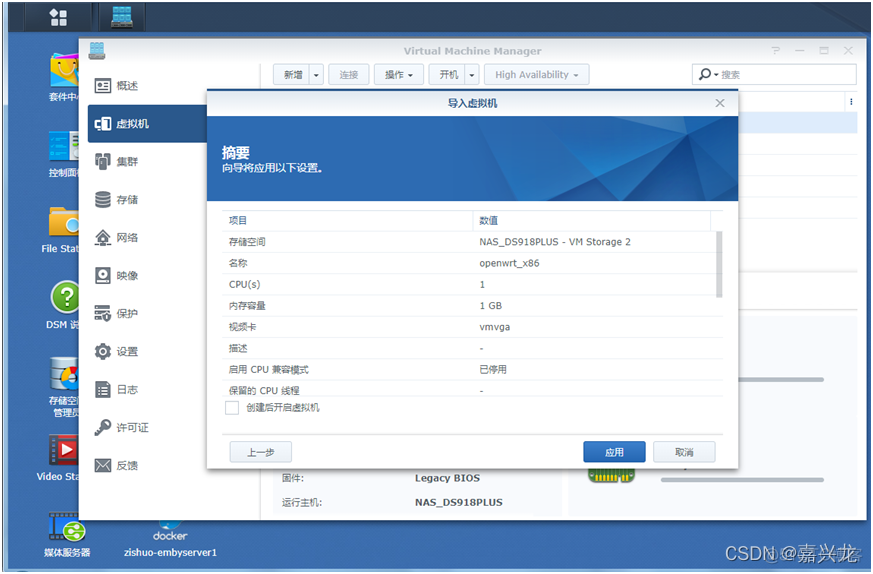Click the 已停用 status value
Screen dimensions: 873x574
coord(493,370)
